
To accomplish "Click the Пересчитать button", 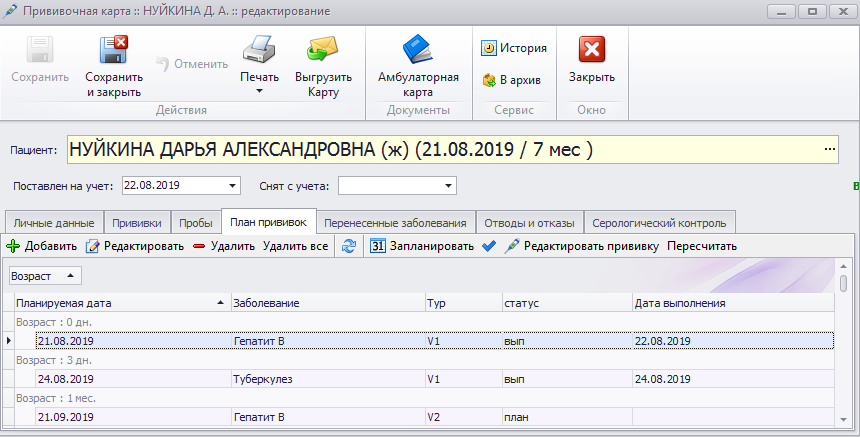I will pyautogui.click(x=701, y=246).
